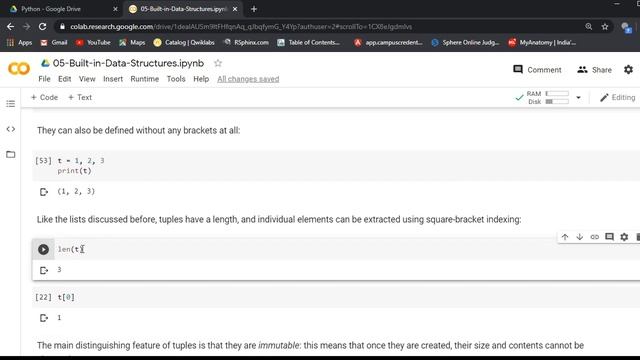Add a new Code cell

(x=44, y=98)
